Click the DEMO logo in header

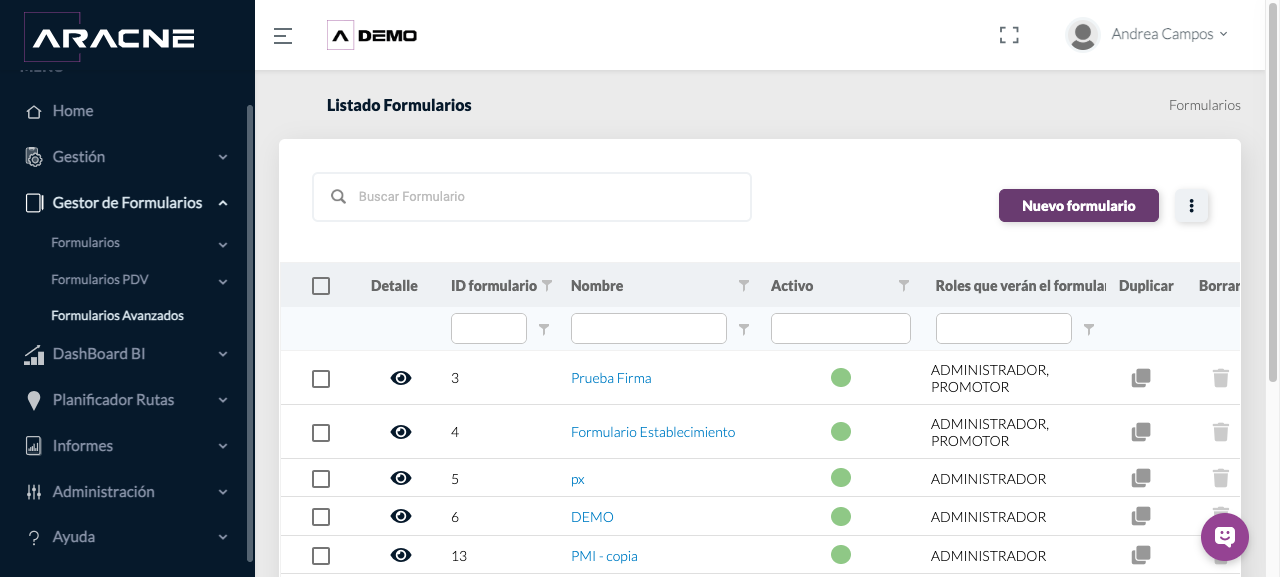click(x=372, y=36)
